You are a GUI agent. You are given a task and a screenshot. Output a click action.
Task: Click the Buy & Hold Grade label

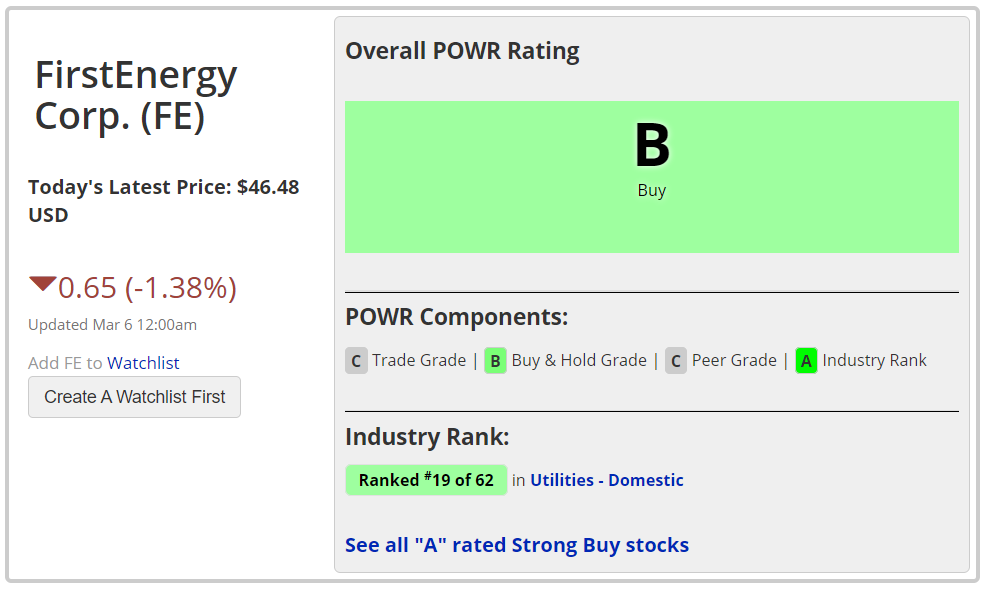(579, 360)
